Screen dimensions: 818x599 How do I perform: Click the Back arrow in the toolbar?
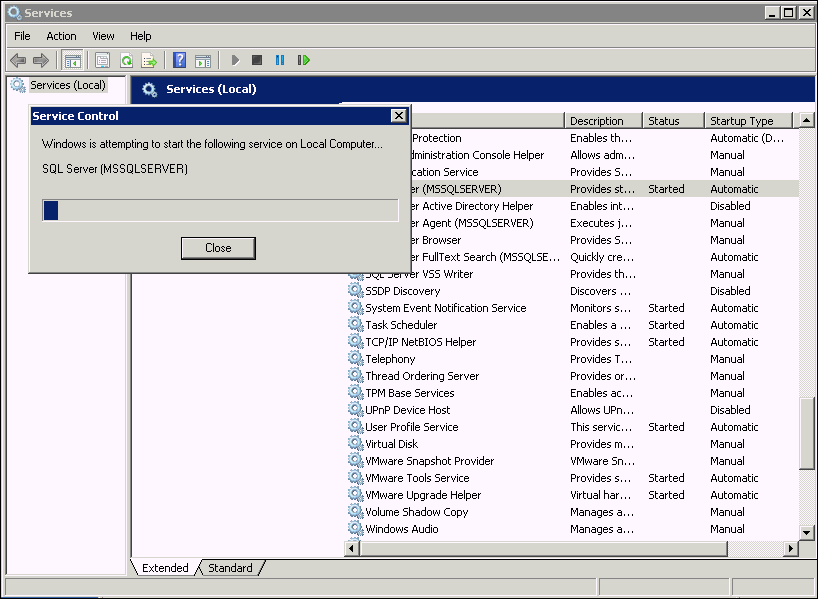tap(18, 60)
